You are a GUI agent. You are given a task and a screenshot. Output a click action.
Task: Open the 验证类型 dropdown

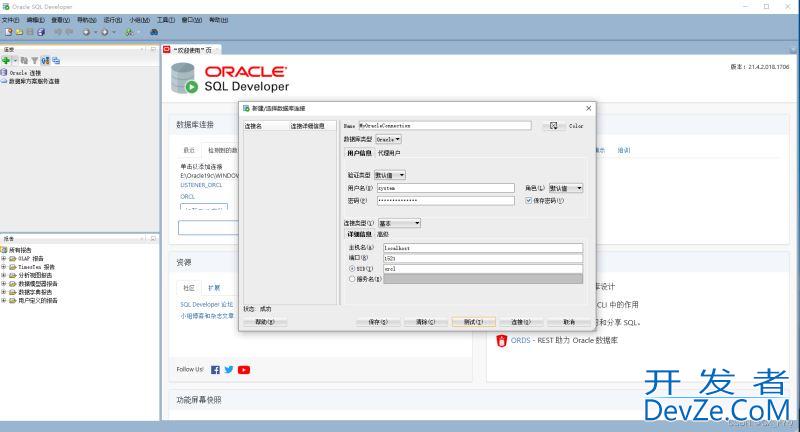pyautogui.click(x=390, y=175)
